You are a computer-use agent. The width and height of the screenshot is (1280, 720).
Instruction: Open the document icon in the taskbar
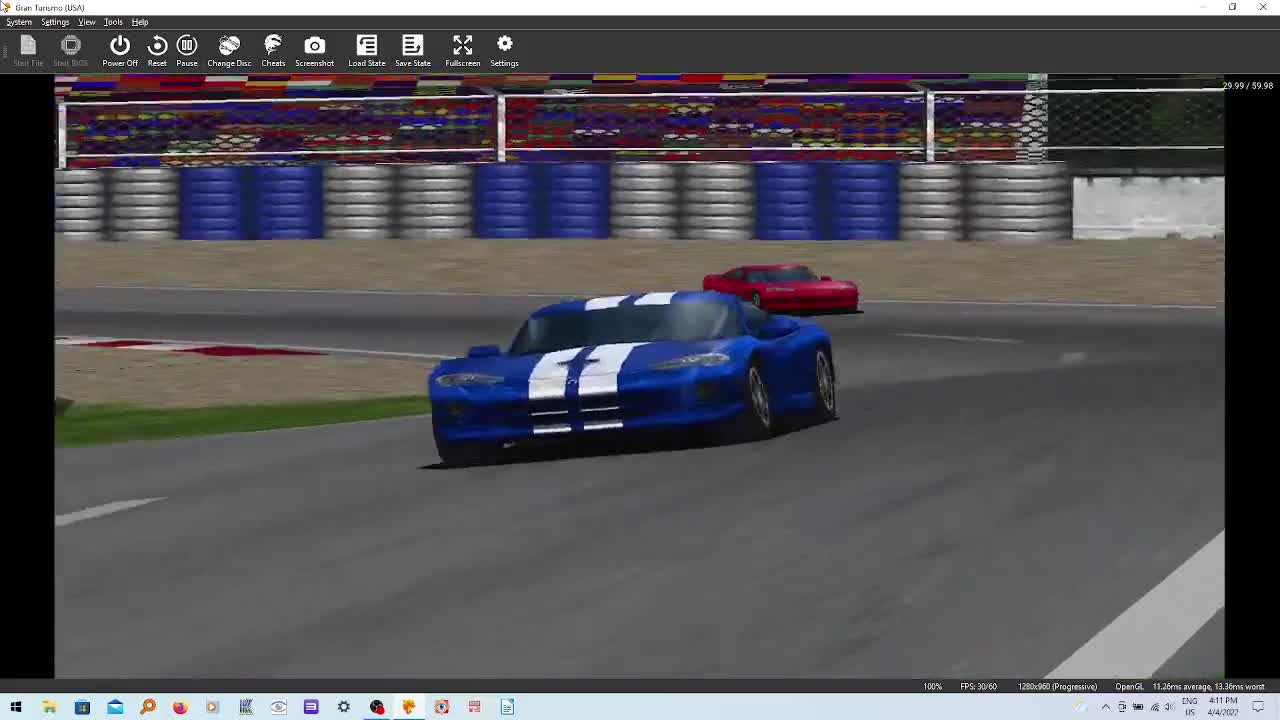point(507,707)
